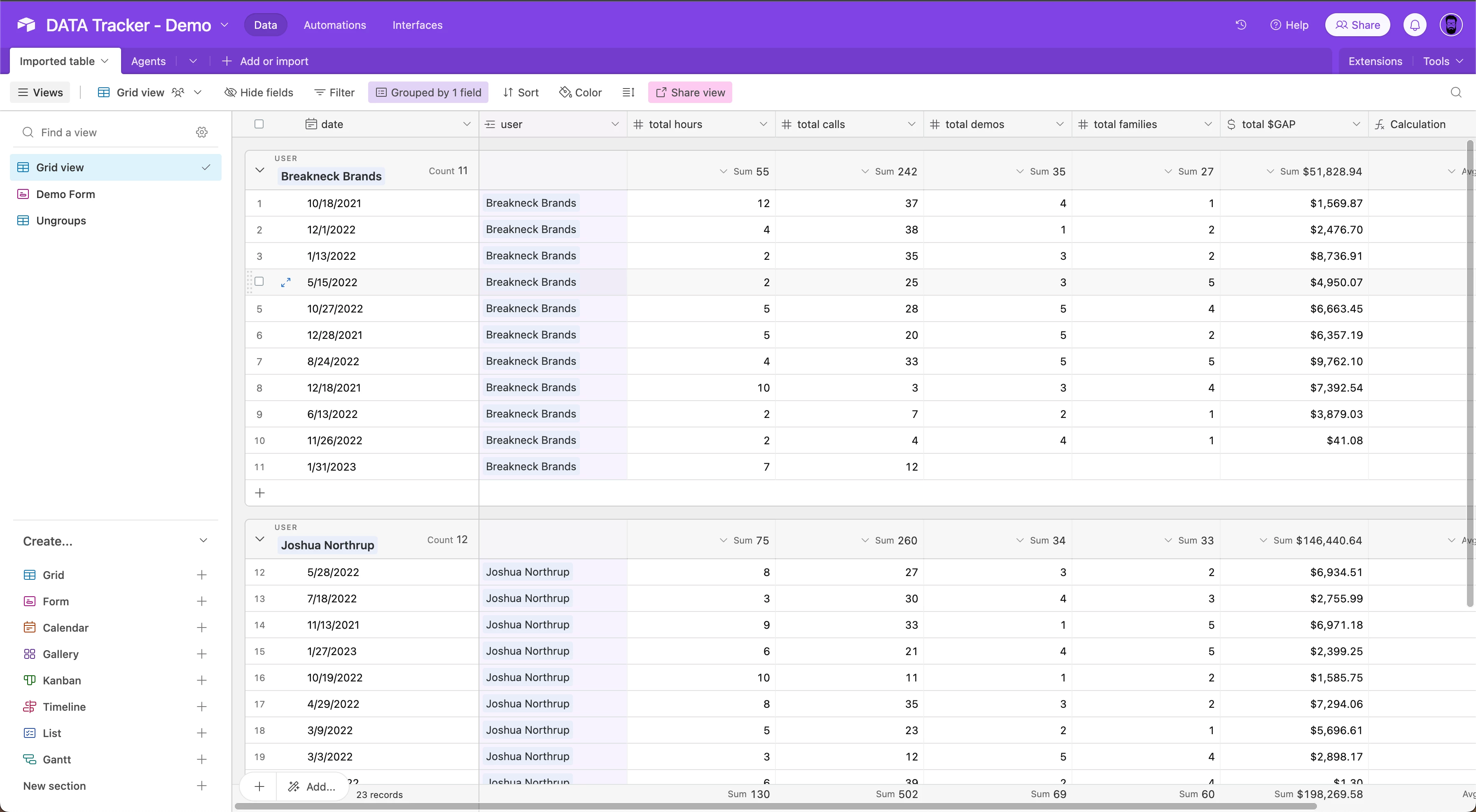The image size is (1476, 812).
Task: Toggle the select-all header checkbox
Action: pyautogui.click(x=259, y=124)
